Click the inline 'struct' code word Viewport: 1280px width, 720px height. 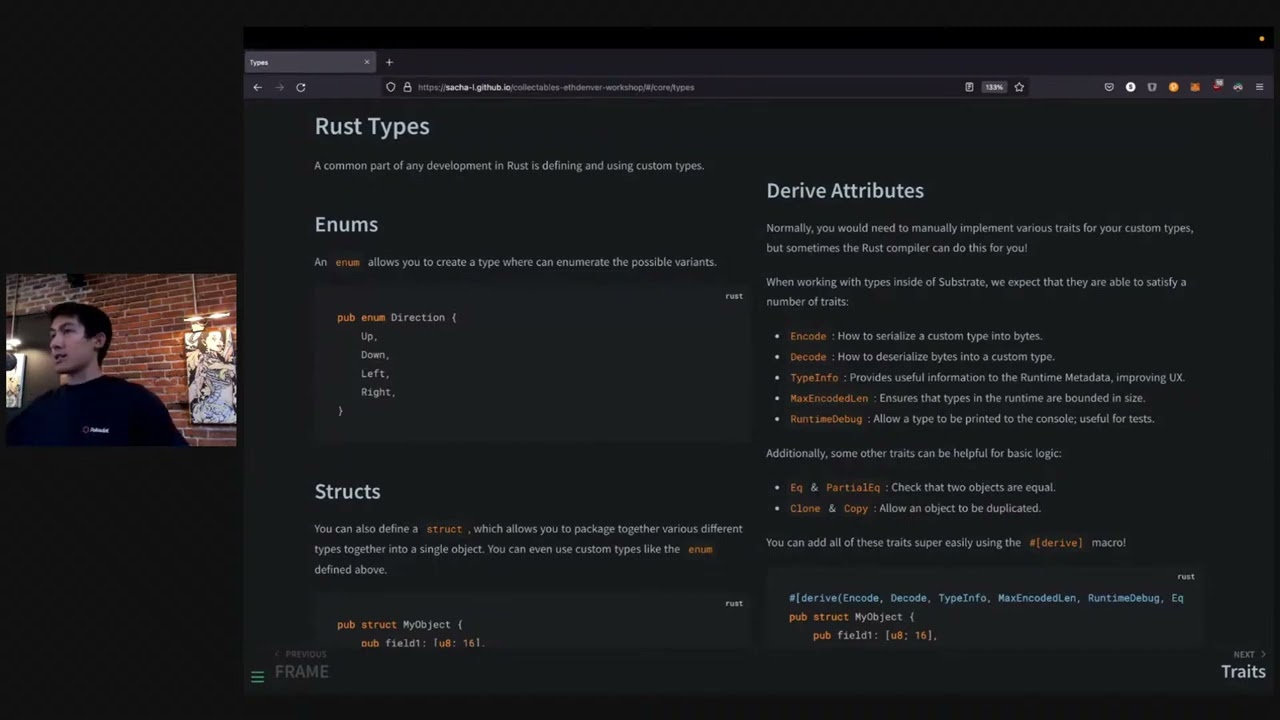[444, 529]
